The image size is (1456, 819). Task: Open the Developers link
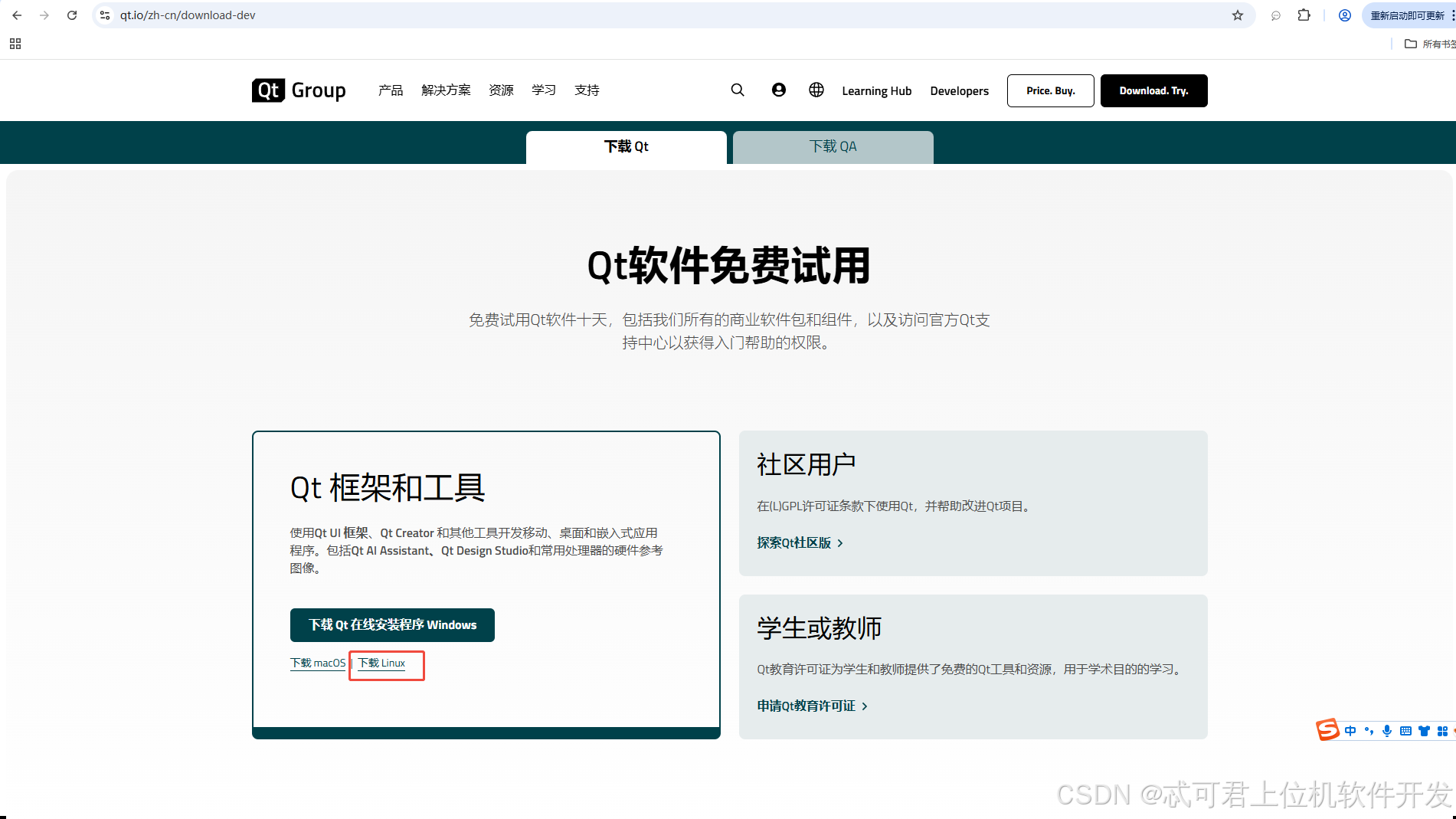click(960, 90)
